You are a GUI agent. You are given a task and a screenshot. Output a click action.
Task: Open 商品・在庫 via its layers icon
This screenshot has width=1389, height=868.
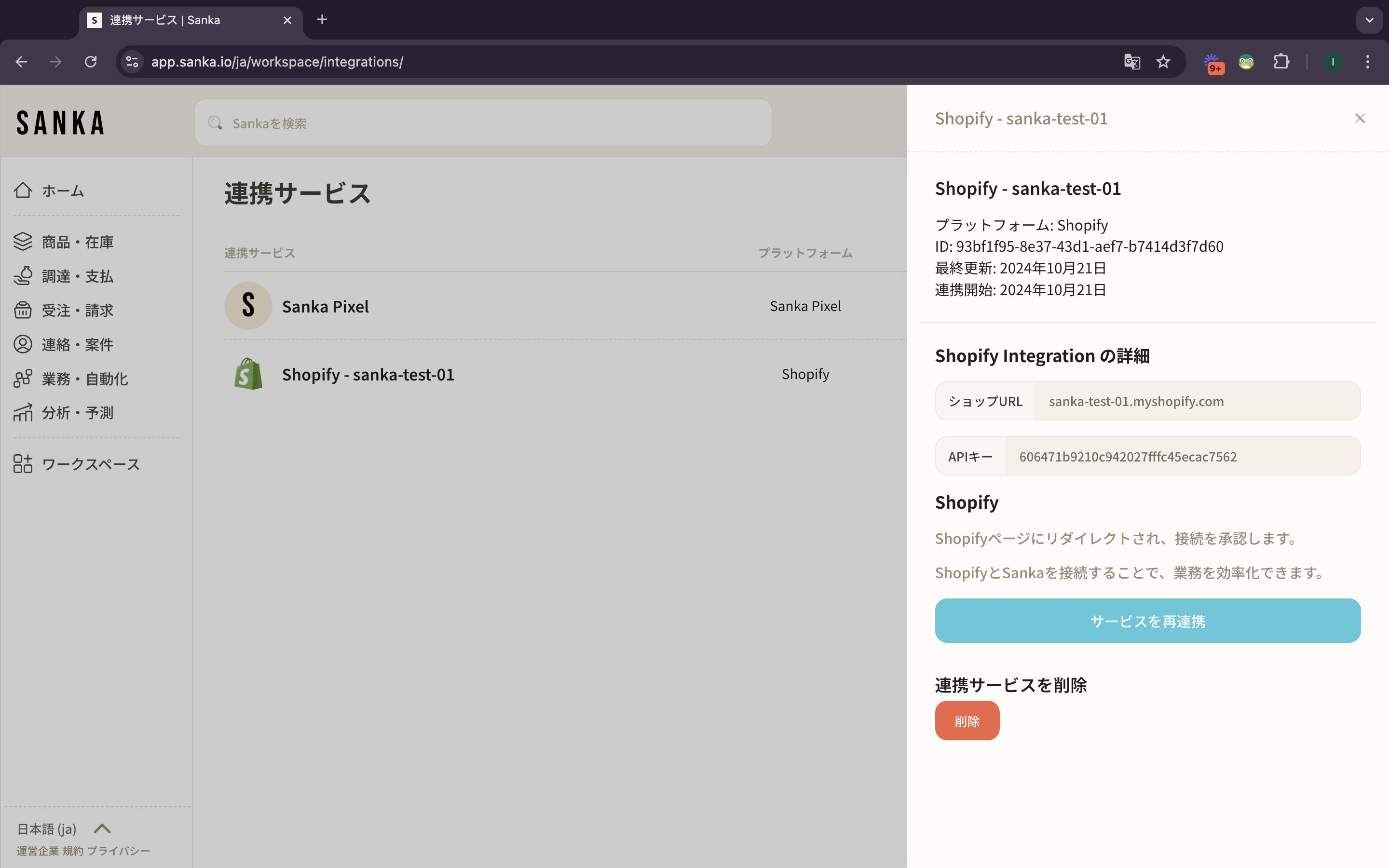(x=23, y=242)
